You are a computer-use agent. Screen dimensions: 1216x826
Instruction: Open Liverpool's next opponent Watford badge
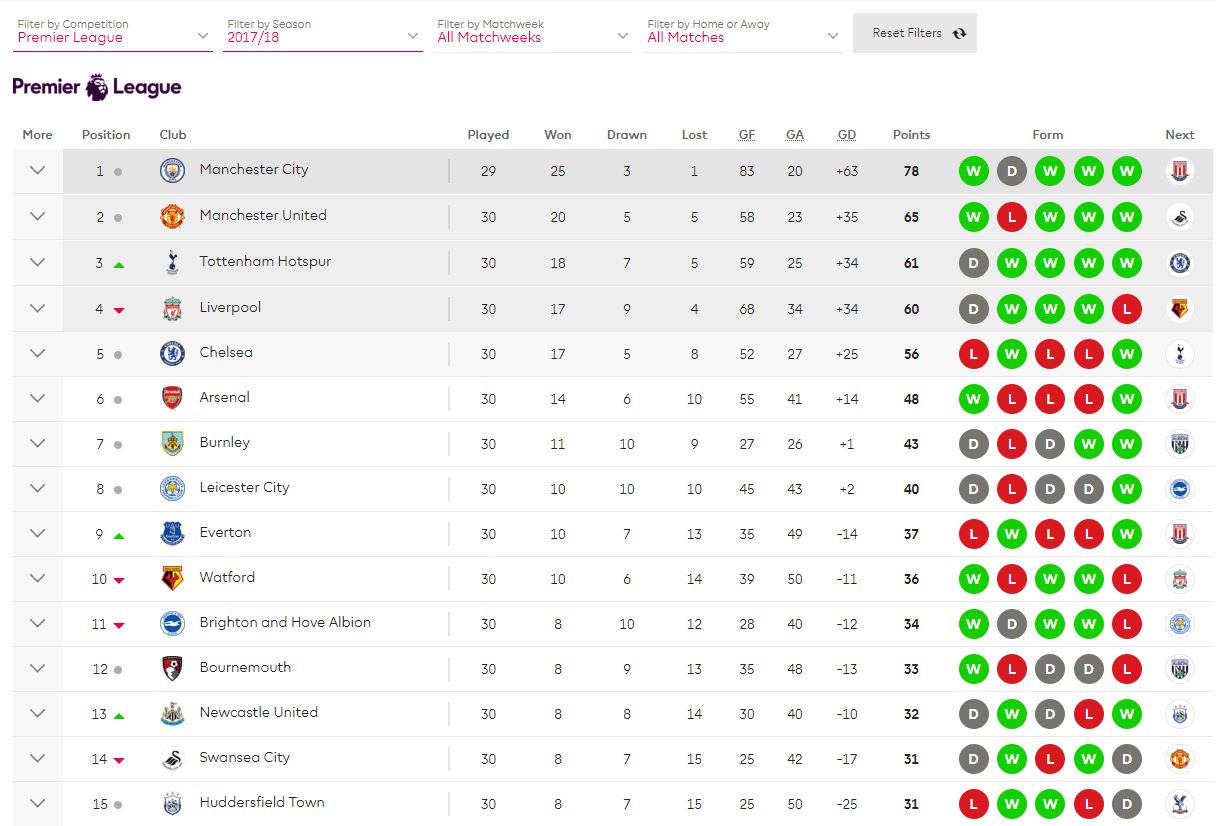(1180, 309)
